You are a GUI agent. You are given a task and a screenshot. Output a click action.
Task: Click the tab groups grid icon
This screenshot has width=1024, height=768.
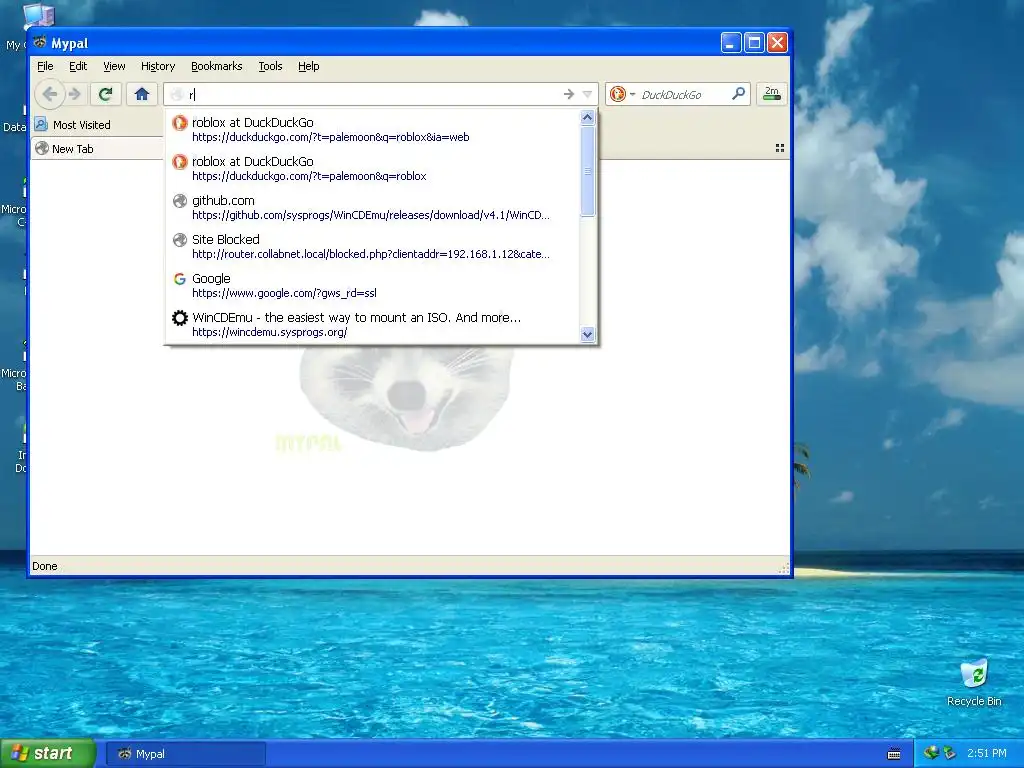coord(780,148)
